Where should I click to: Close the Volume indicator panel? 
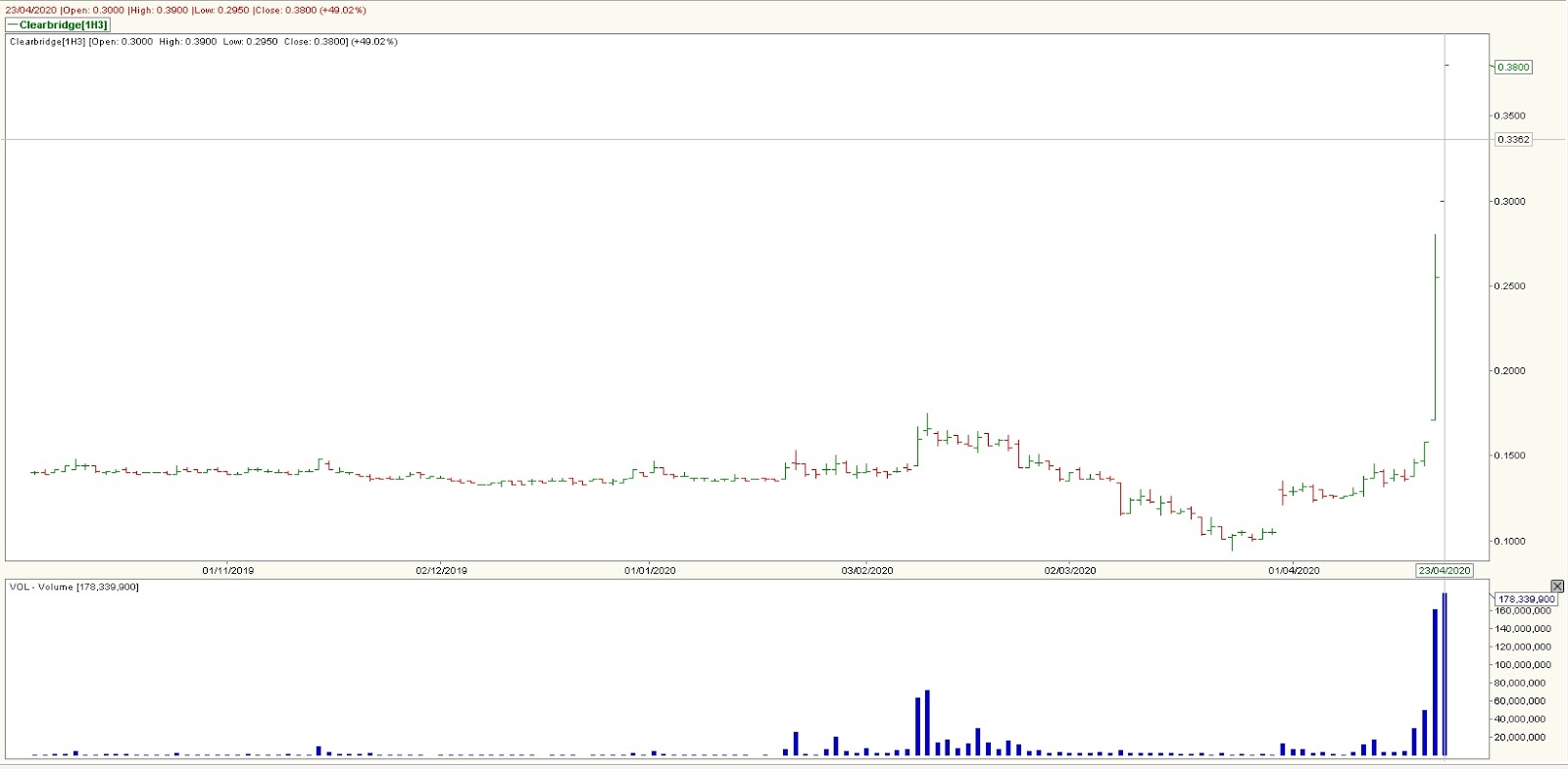tap(1557, 586)
